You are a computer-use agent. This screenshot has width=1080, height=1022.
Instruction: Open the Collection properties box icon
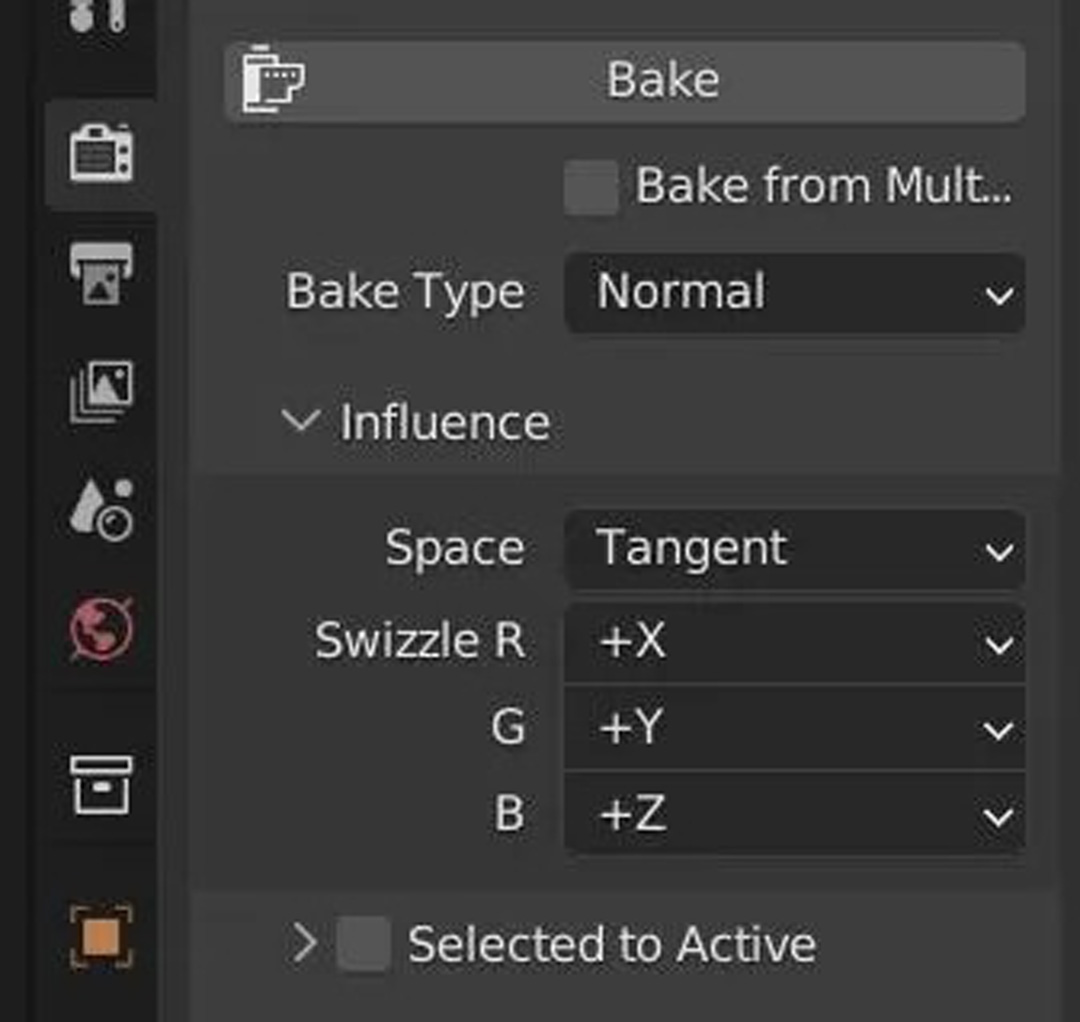point(101,784)
